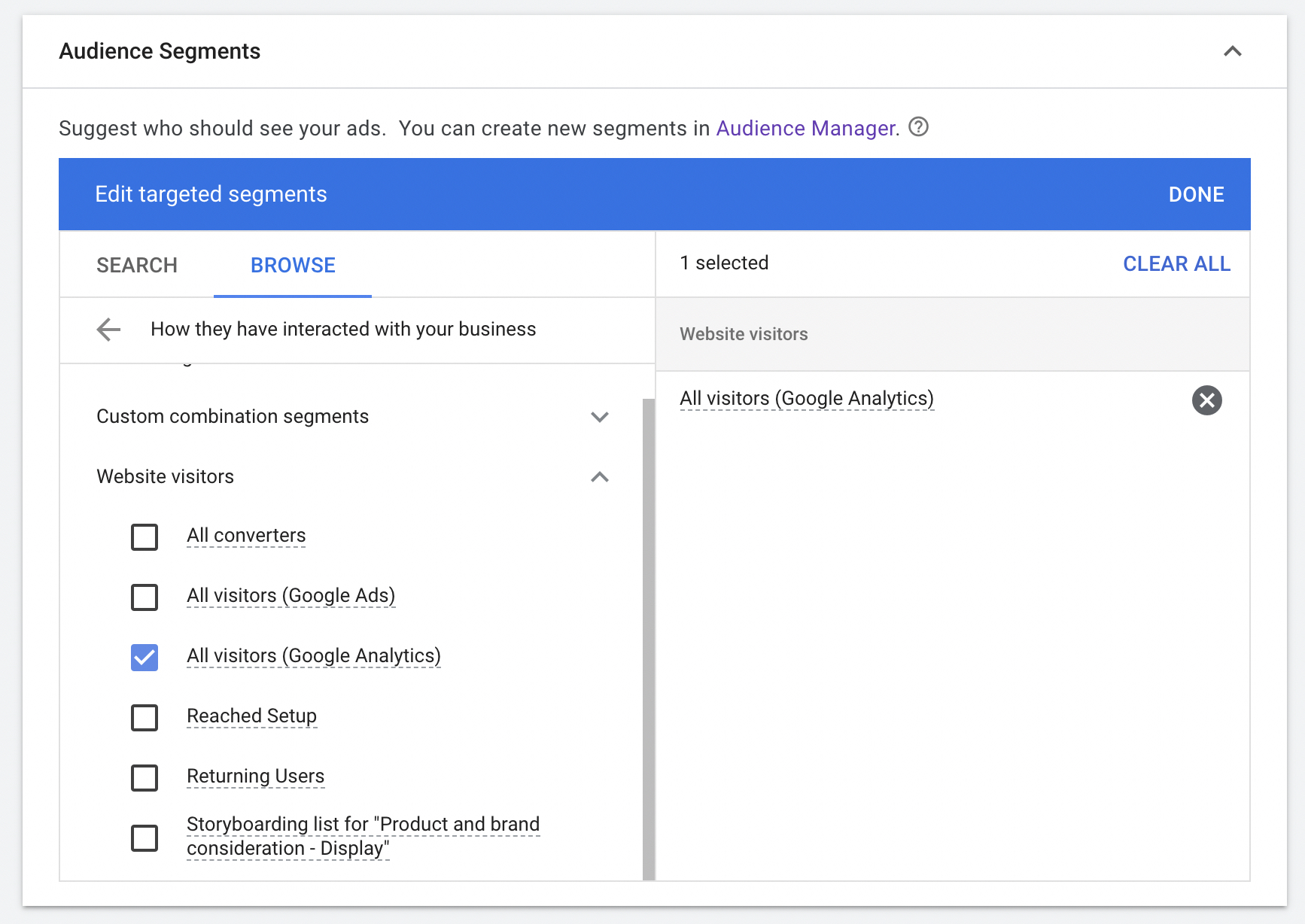
Task: Click the Reached Setup label
Action: coord(251,716)
